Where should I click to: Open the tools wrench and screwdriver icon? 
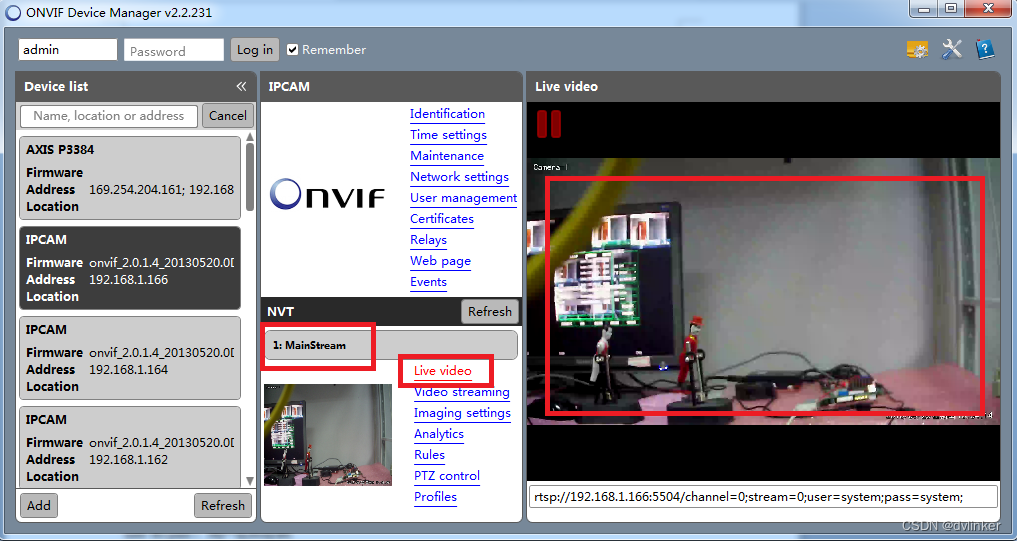[x=951, y=49]
